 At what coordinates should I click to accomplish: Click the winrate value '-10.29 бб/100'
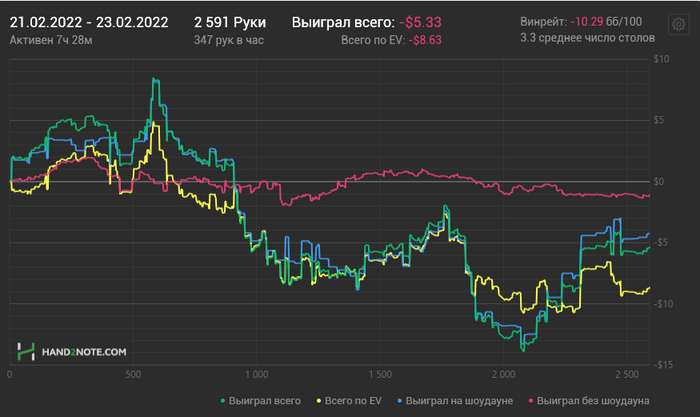606,21
